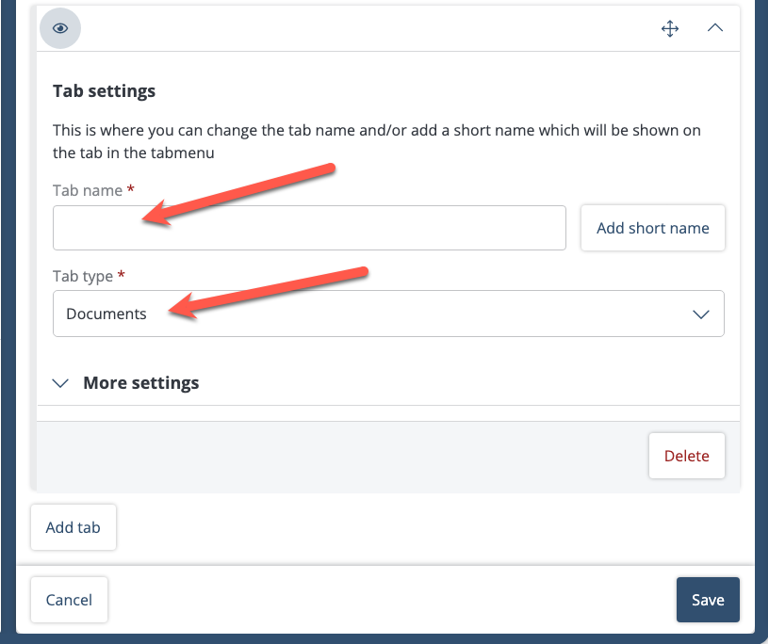
Task: Click the down chevron in the Tab type field
Action: [x=701, y=314]
